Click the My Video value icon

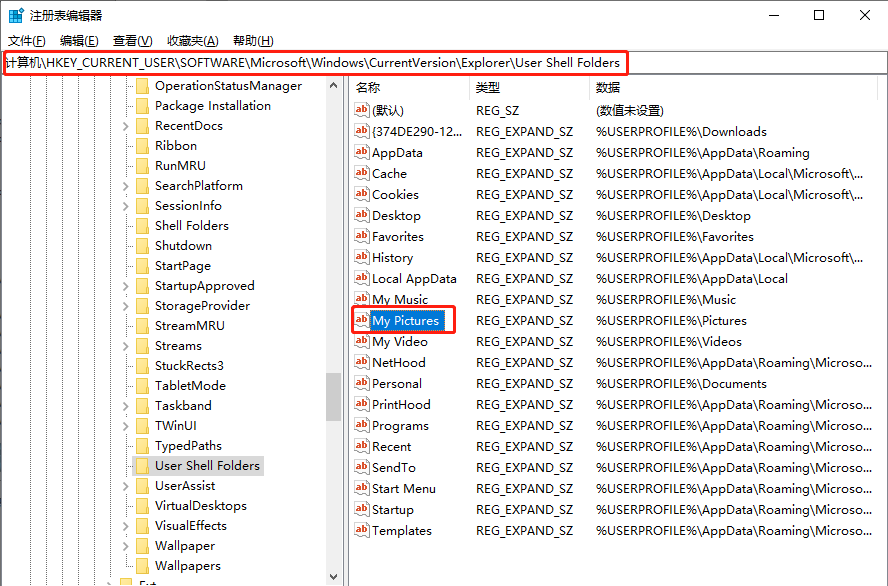click(x=361, y=341)
